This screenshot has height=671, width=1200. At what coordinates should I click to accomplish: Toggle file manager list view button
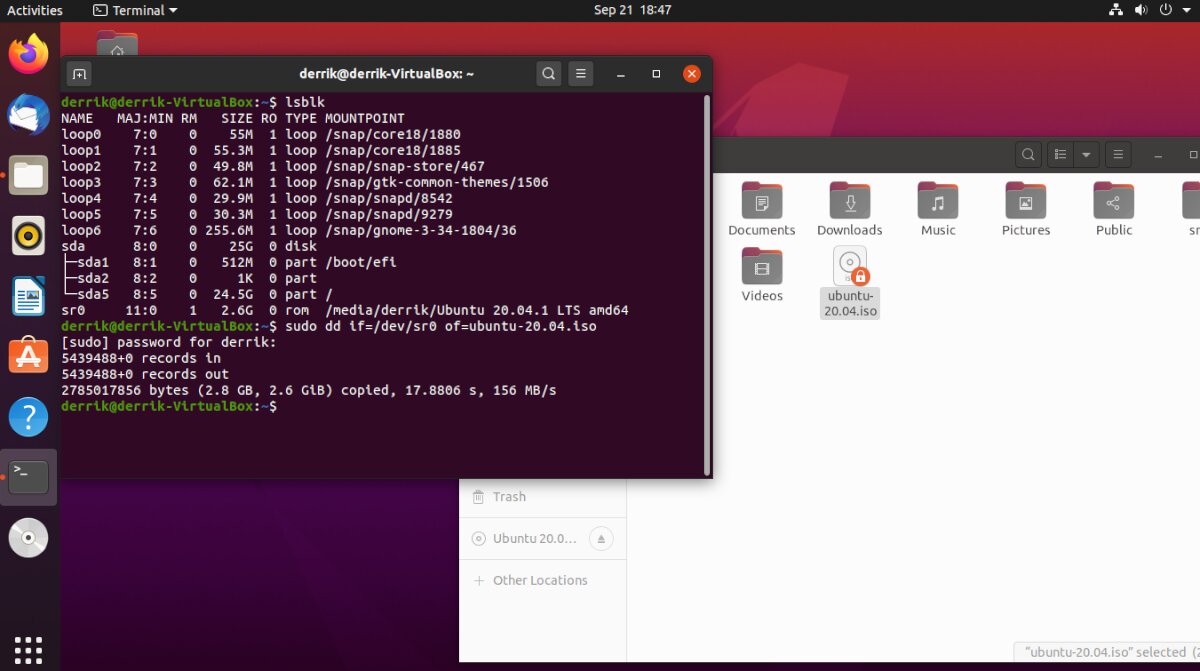click(x=1060, y=155)
